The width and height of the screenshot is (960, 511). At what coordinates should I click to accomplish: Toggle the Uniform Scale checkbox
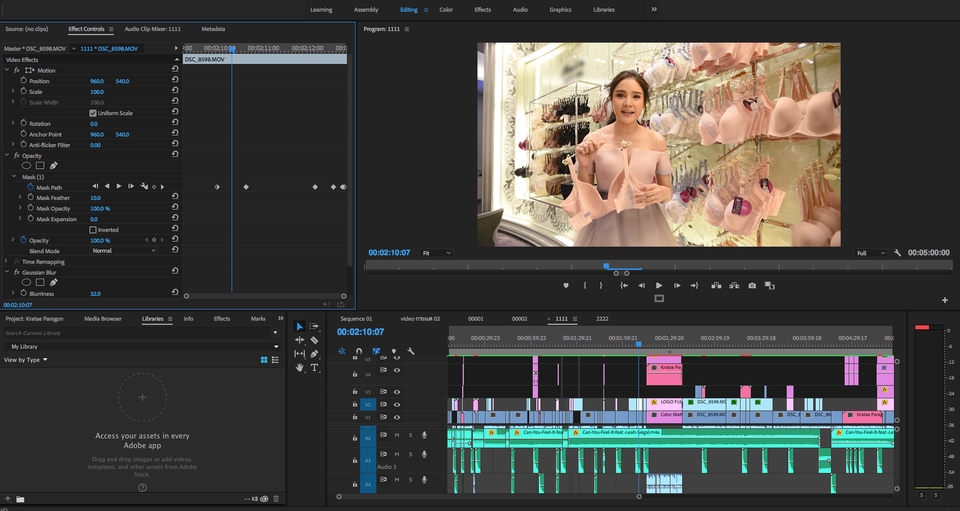click(93, 113)
